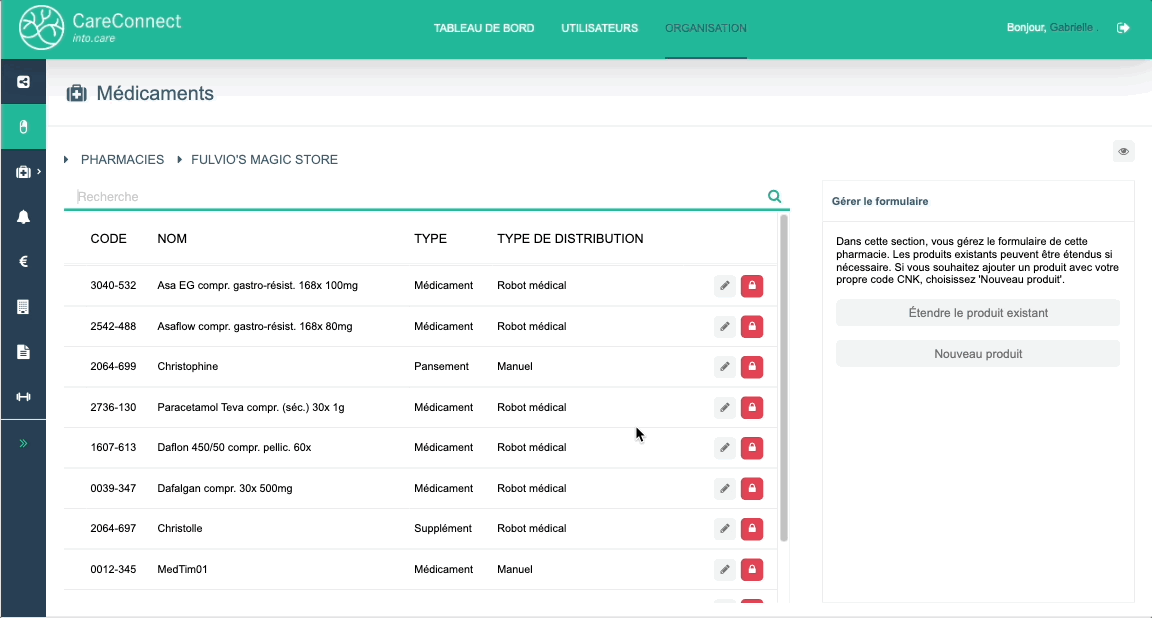The height and width of the screenshot is (618, 1152).
Task: Edit the Daflon 450/50 row
Action: pyautogui.click(x=724, y=448)
